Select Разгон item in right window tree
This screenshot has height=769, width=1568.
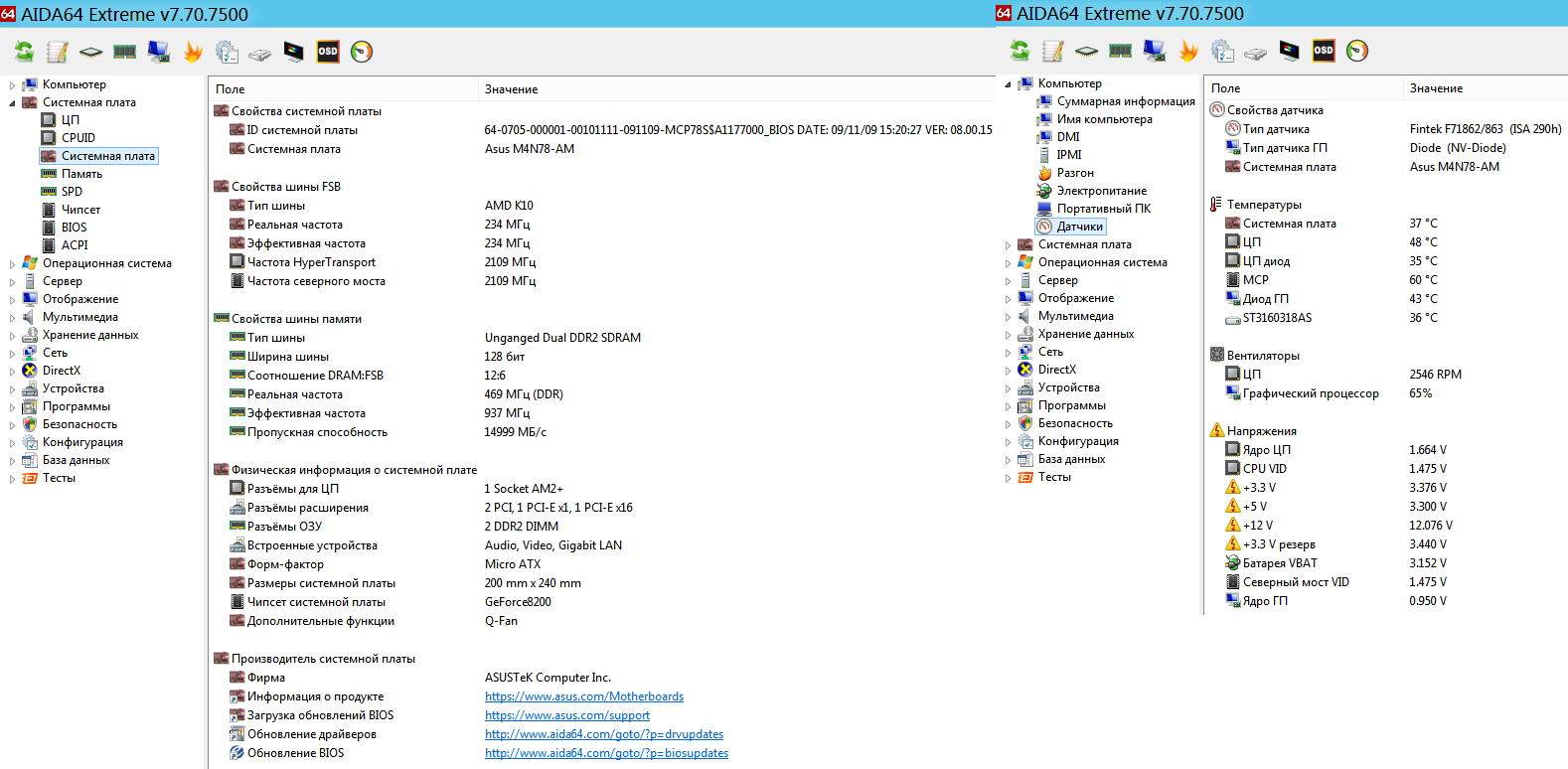coord(1075,173)
